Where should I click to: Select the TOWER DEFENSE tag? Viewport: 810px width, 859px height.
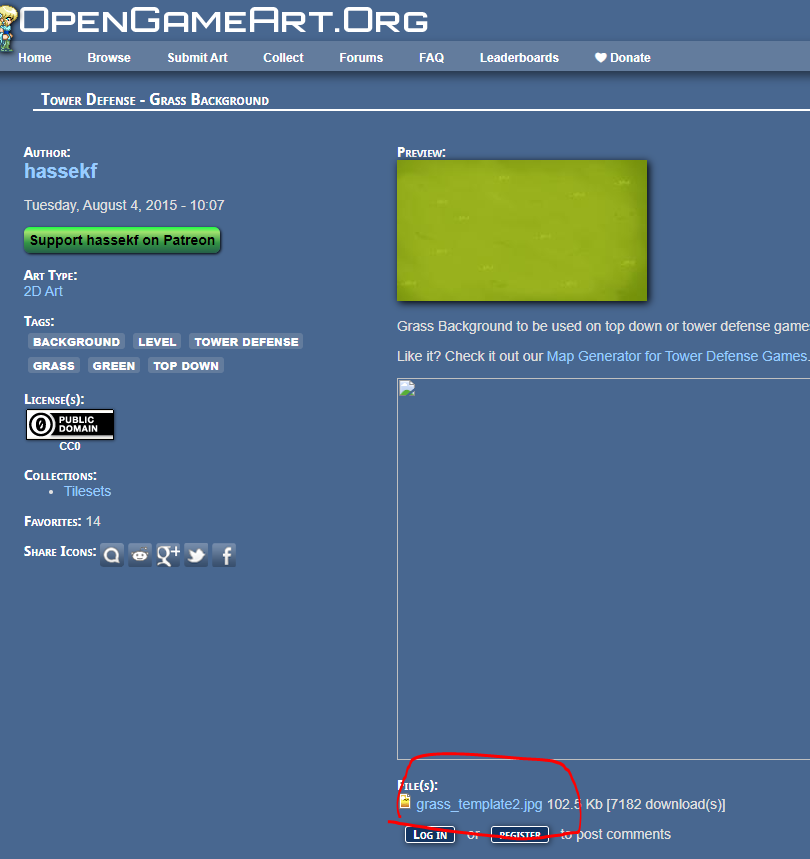pos(246,342)
